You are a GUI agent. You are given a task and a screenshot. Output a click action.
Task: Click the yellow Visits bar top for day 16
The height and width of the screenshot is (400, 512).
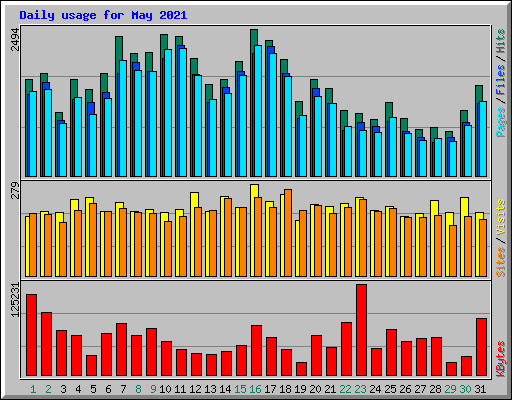point(254,190)
